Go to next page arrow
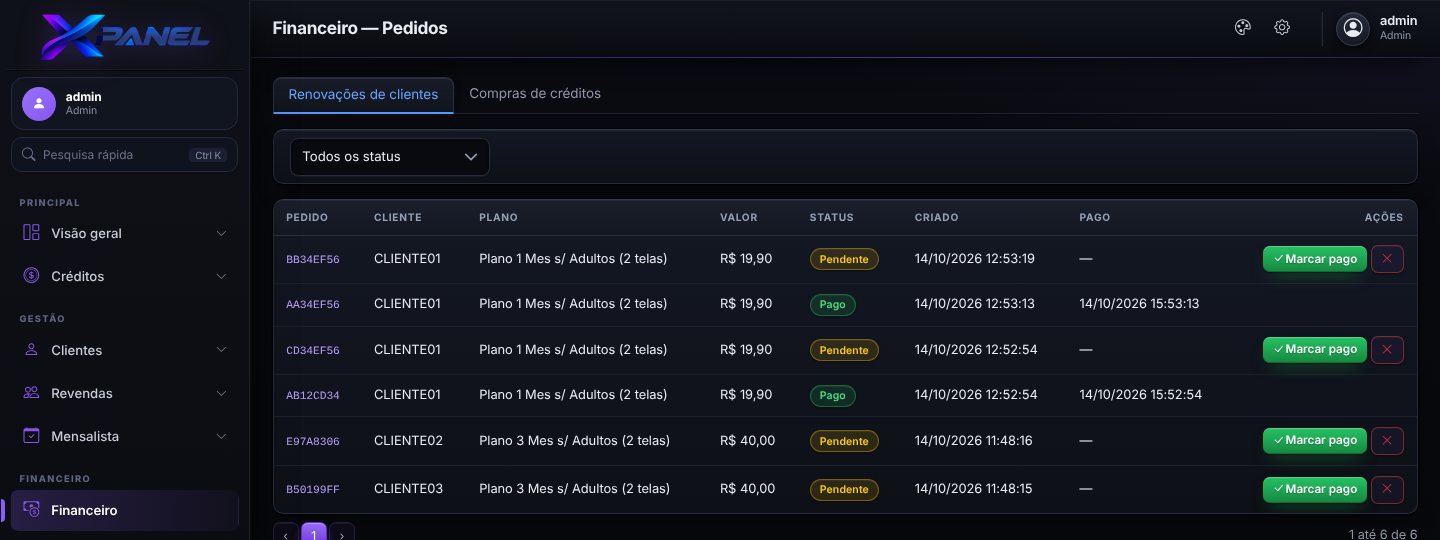Image resolution: width=1440 pixels, height=540 pixels. [x=342, y=535]
